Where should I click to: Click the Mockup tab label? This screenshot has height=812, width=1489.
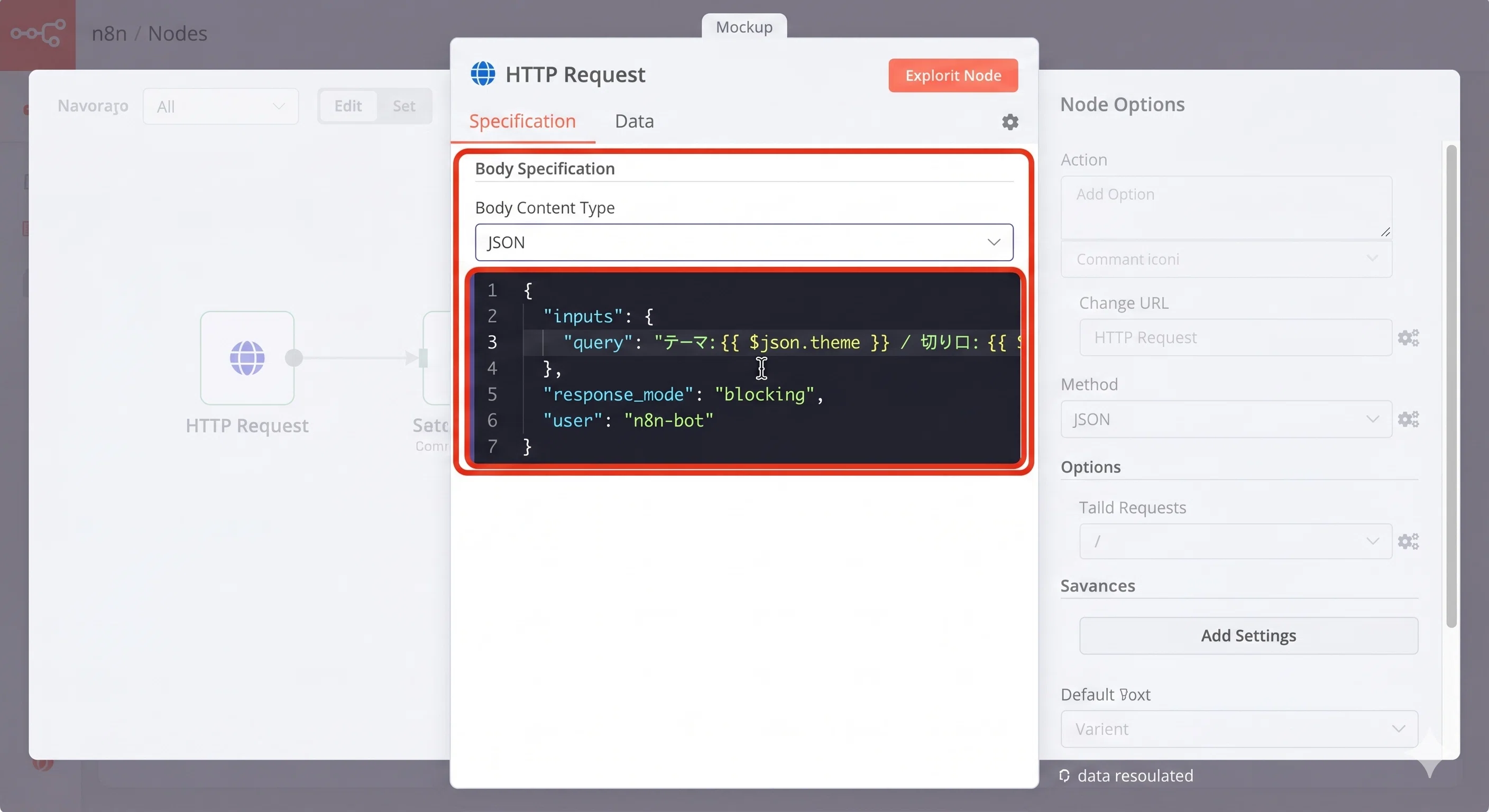(744, 27)
